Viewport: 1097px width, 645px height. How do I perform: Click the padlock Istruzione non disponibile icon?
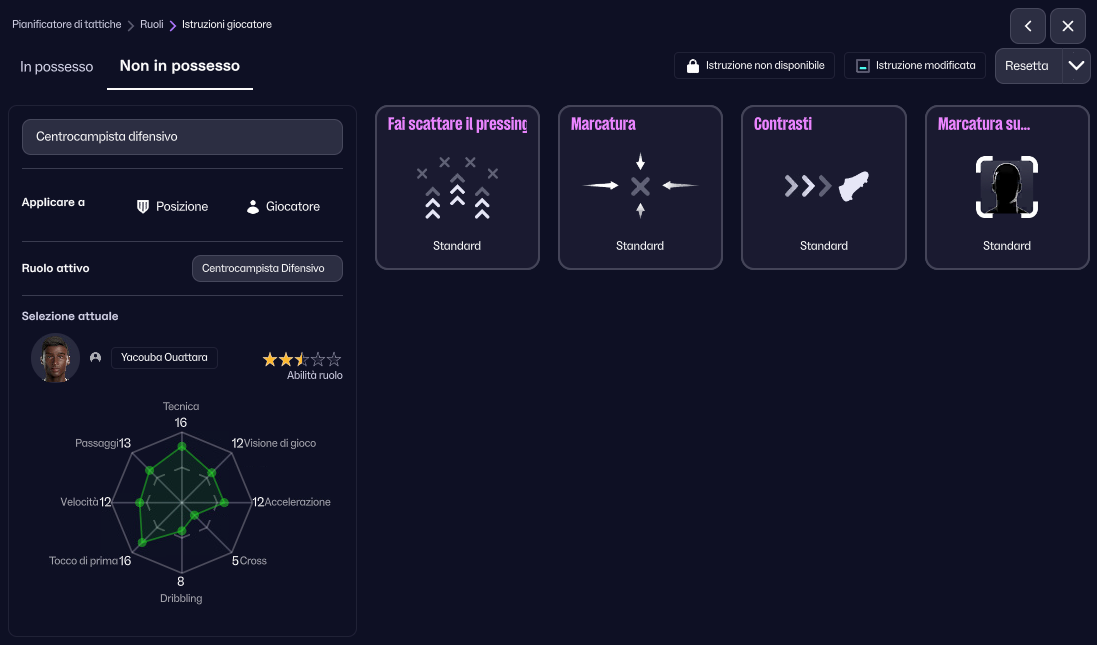pyautogui.click(x=692, y=66)
